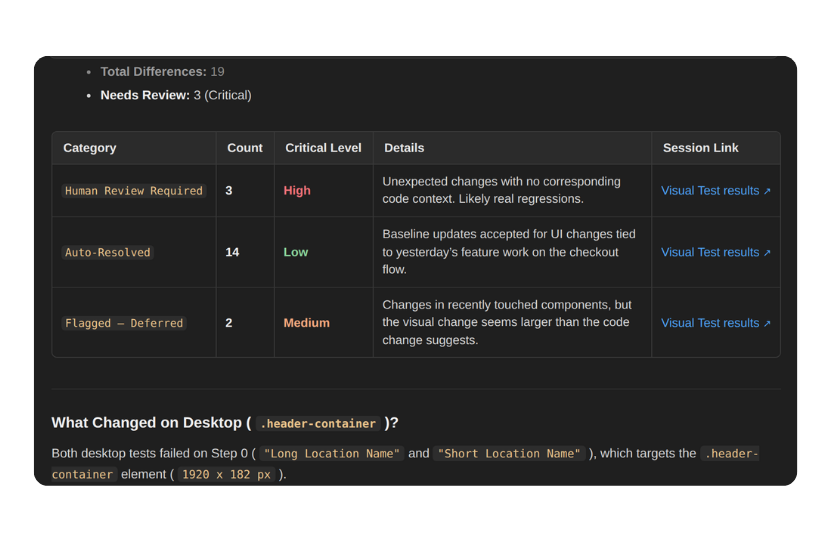Click details text about unexpected changes
Screen dimensions: 831x542
coord(501,190)
